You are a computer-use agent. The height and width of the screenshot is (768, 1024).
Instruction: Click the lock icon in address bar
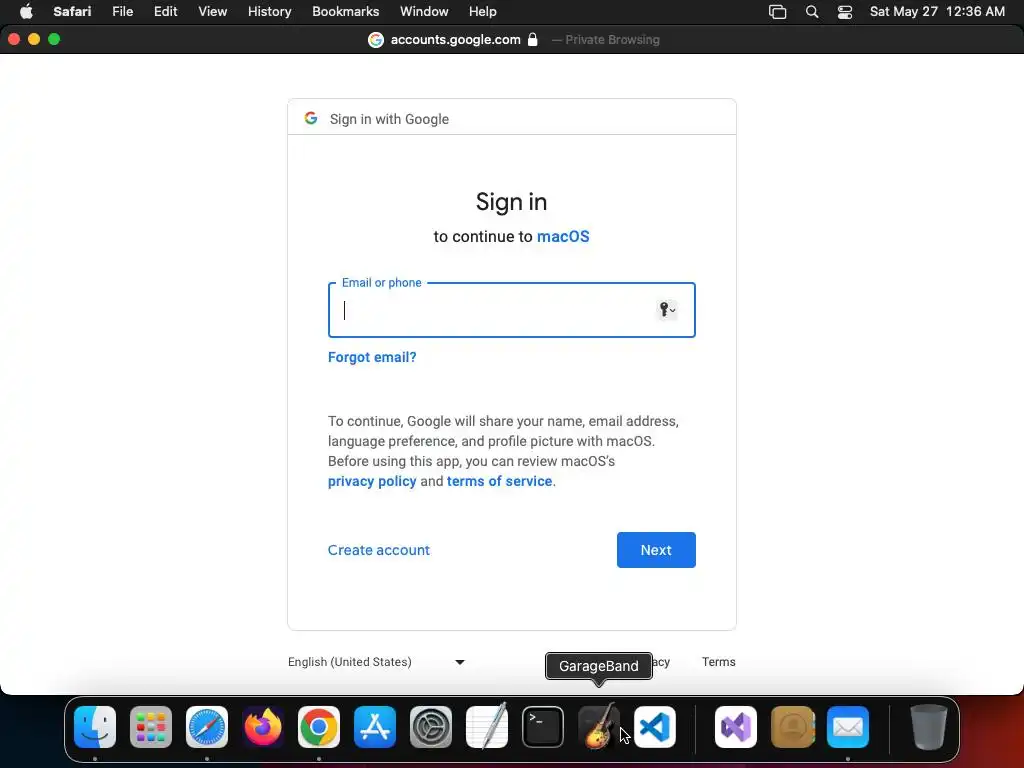pyautogui.click(x=533, y=39)
